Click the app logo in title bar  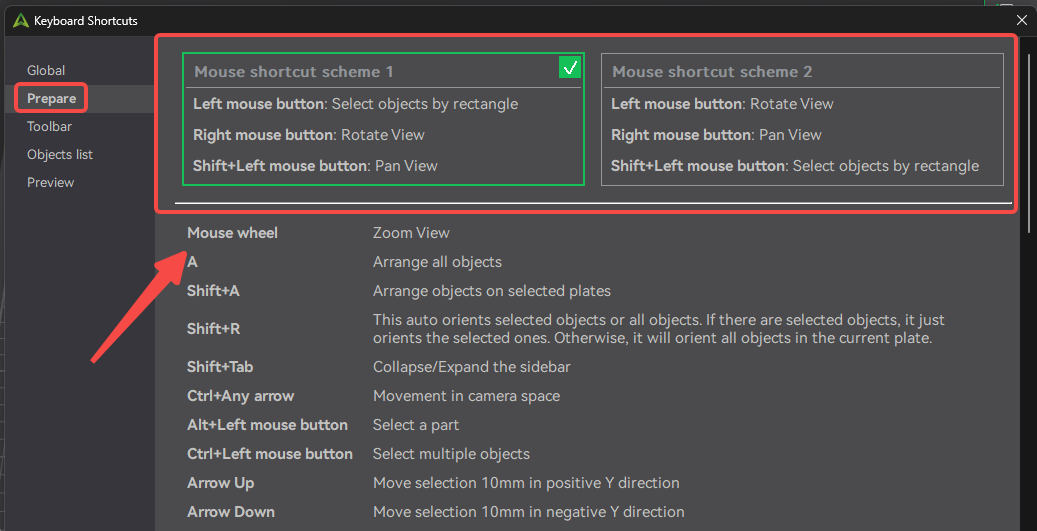20,20
